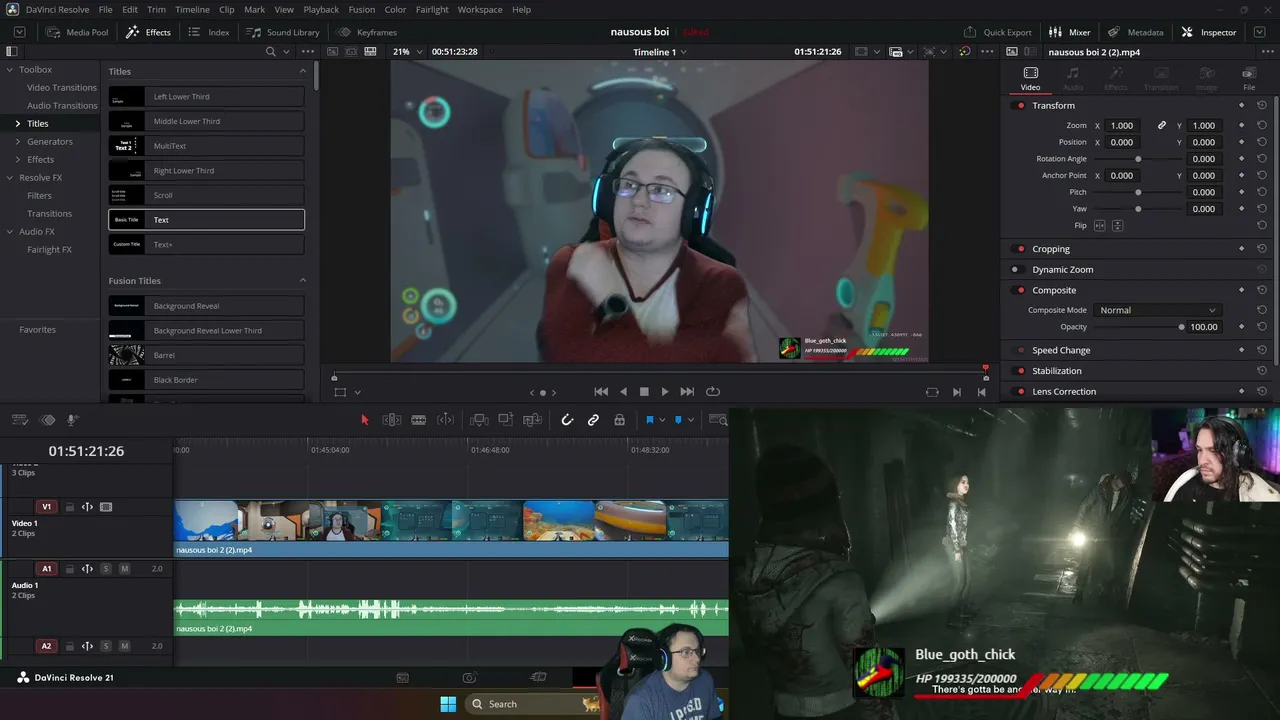Click the Rotation Angle slider handle
1280x720 pixels.
pos(1138,159)
